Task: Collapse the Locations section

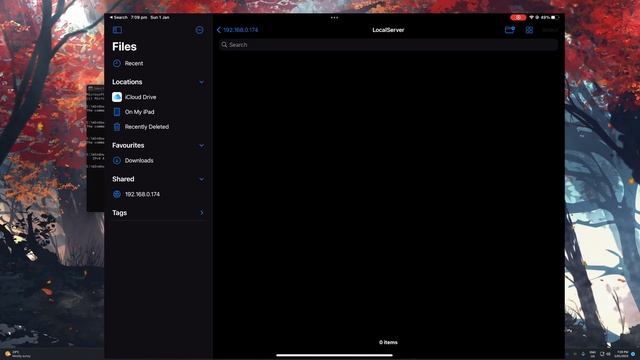Action: (x=202, y=82)
